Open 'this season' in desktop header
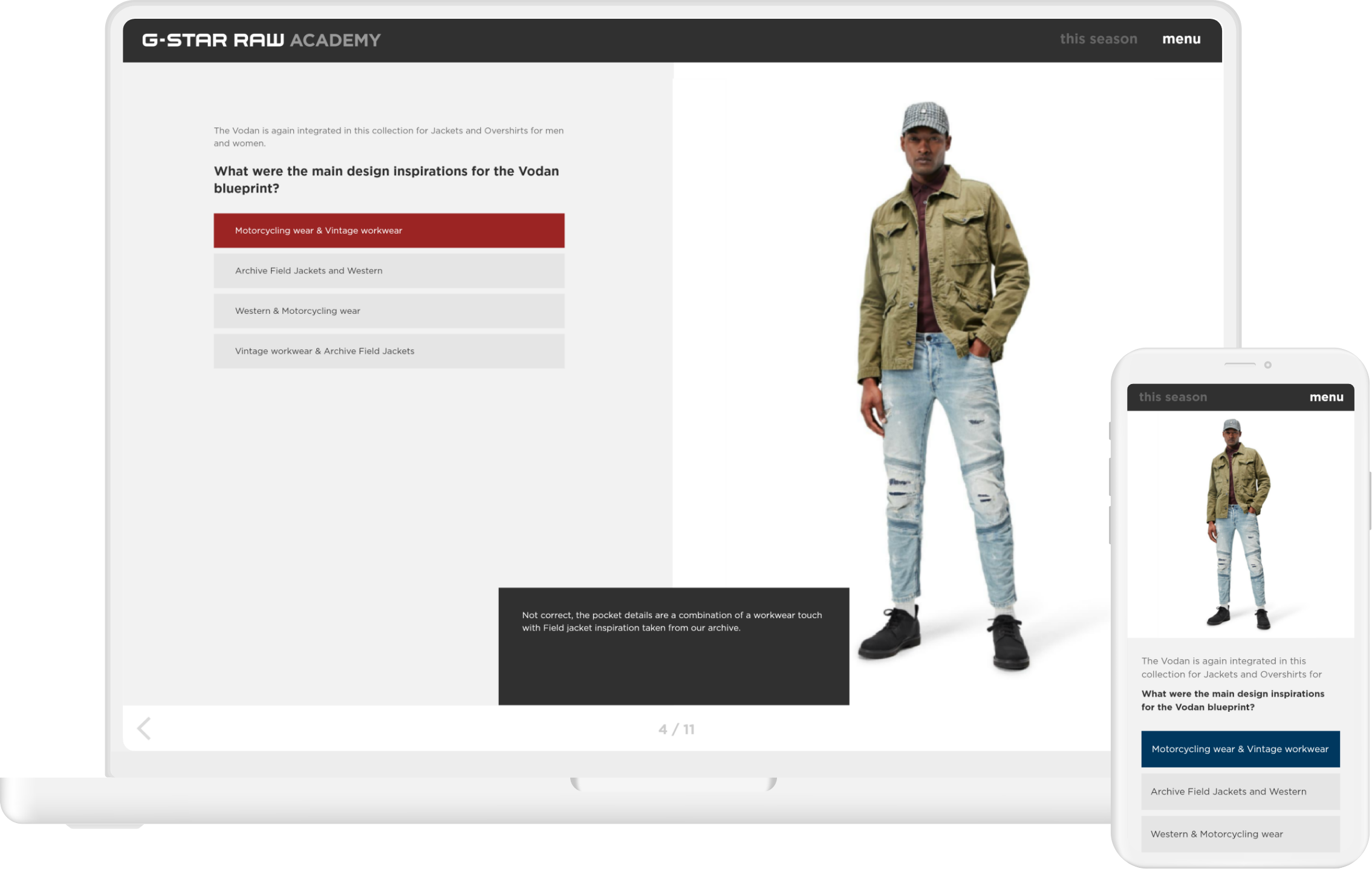Screen dimensions: 1372x869 pyautogui.click(x=1098, y=39)
